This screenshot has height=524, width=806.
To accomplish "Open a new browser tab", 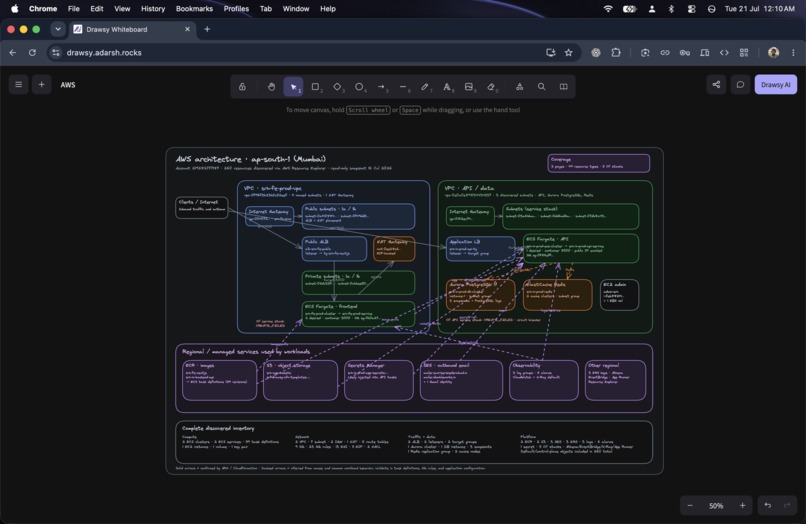I will [207, 29].
